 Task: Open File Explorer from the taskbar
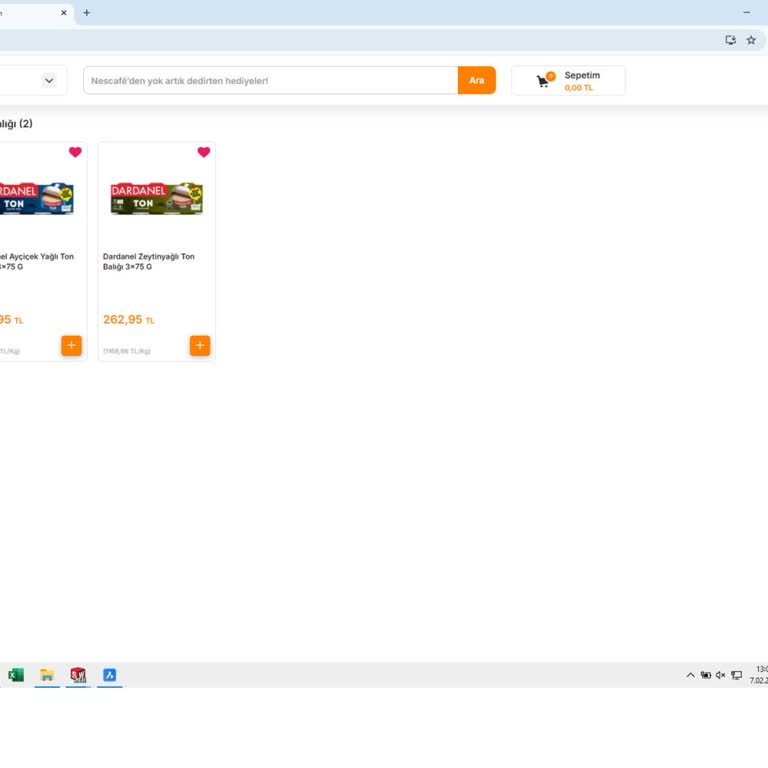[x=47, y=675]
